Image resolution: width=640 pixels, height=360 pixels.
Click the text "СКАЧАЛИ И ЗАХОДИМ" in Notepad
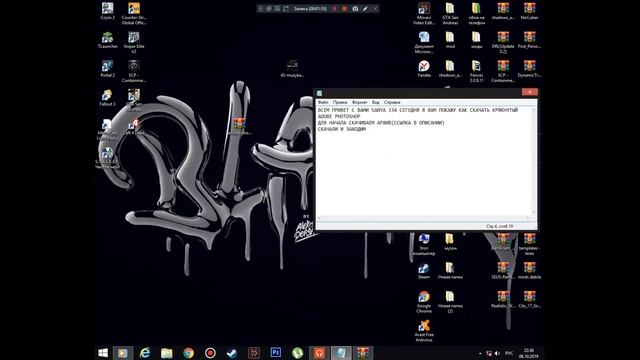pyautogui.click(x=342, y=129)
